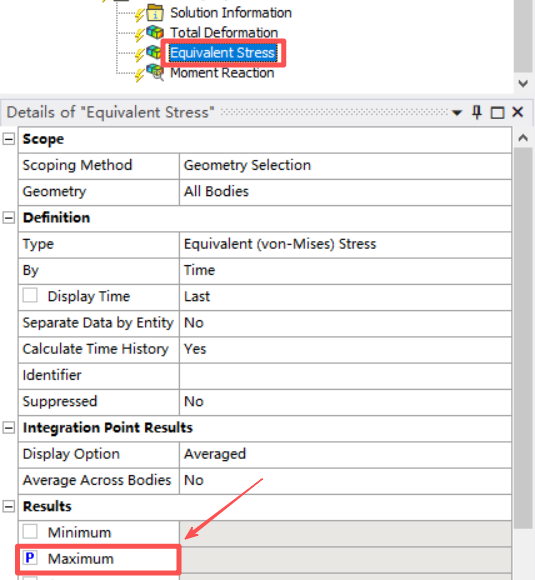Viewport: 535px width, 580px height.
Task: Enable the Minimum parameter checkbox
Action: pyautogui.click(x=30, y=532)
